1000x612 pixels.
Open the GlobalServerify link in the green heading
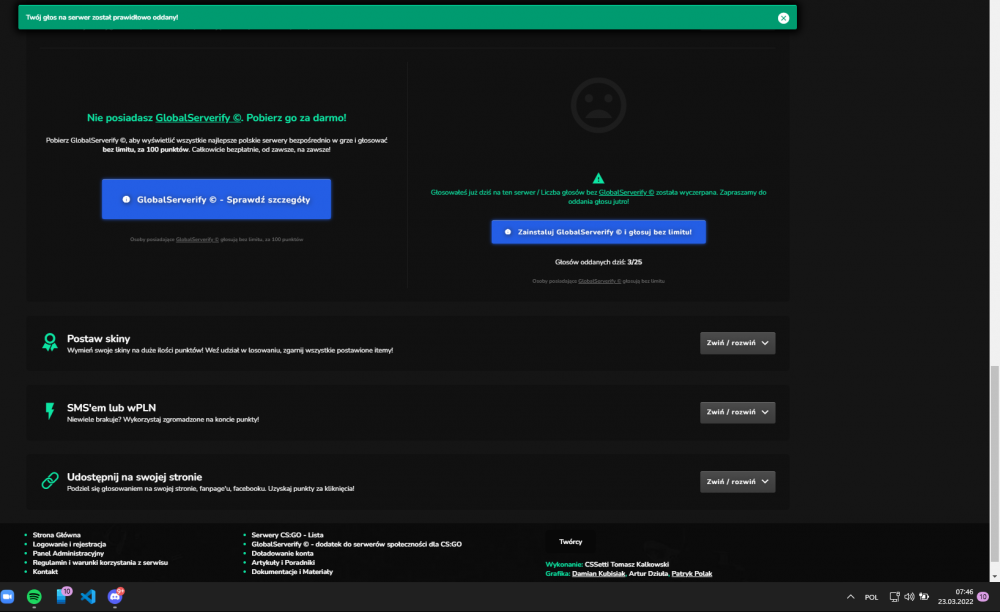pos(198,118)
